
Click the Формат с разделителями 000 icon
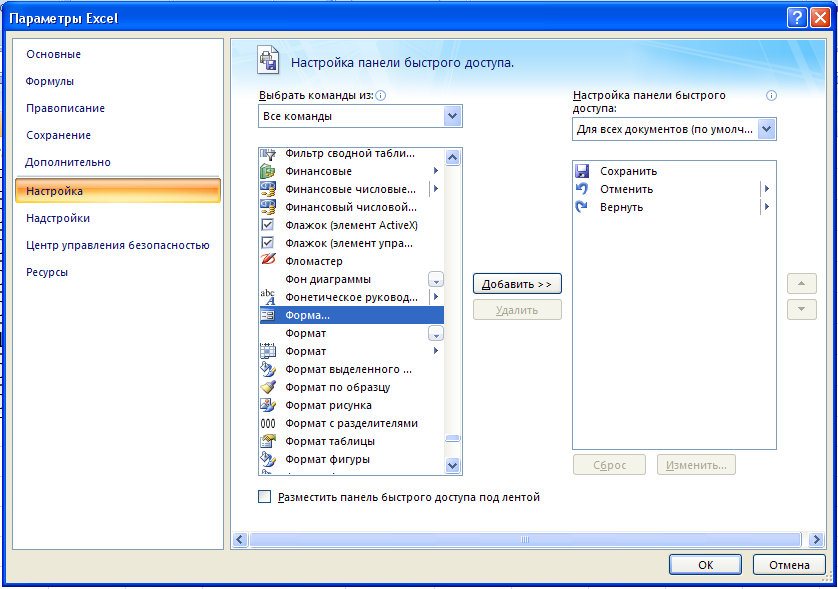[268, 423]
